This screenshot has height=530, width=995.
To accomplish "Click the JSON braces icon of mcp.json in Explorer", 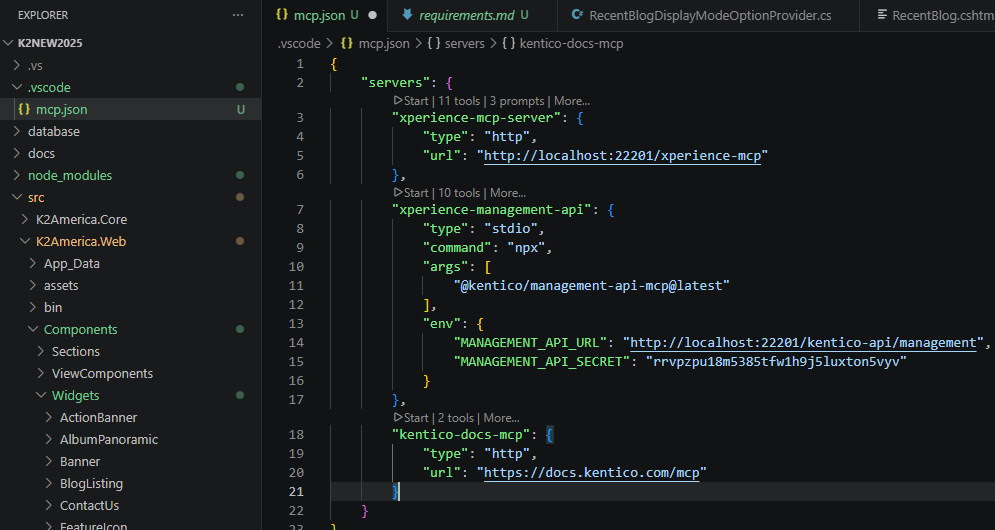I will click(x=24, y=109).
